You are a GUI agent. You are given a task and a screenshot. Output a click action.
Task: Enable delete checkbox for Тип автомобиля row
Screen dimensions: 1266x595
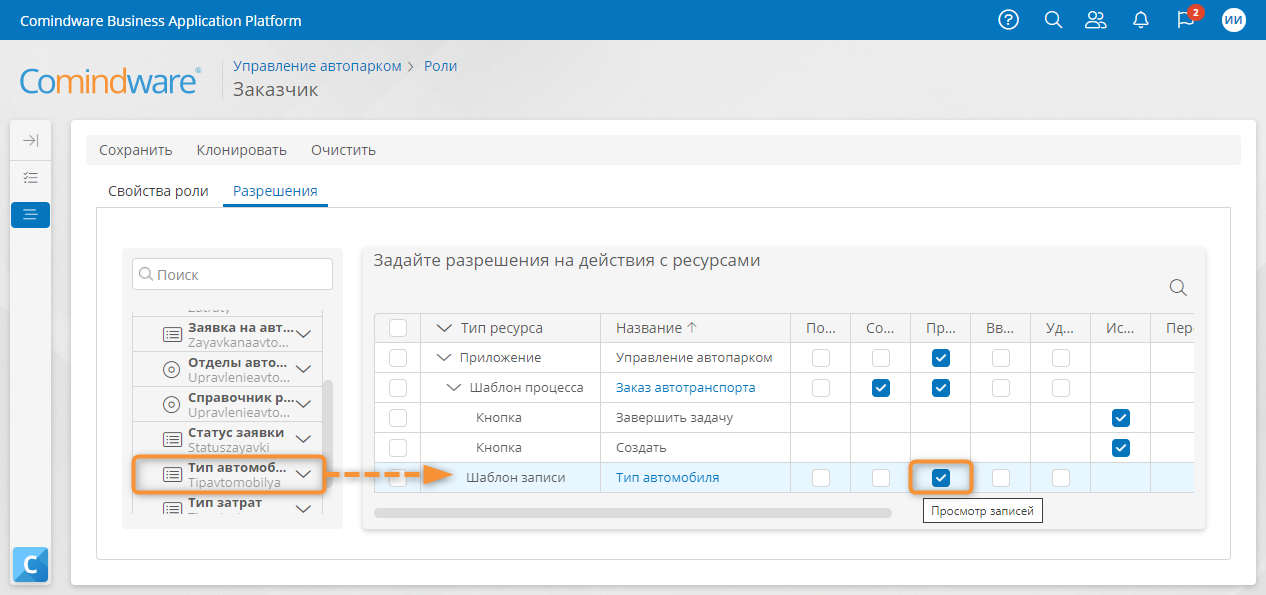click(x=1061, y=478)
